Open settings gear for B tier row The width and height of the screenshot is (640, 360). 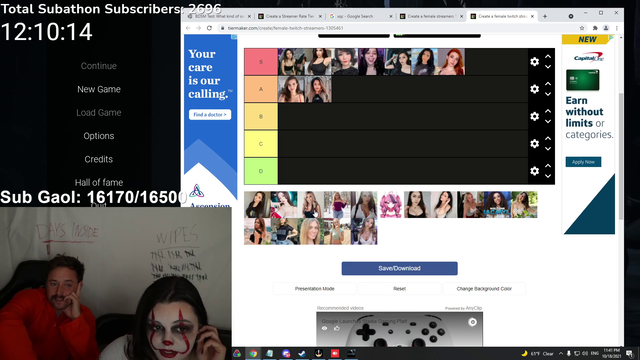[x=534, y=116]
